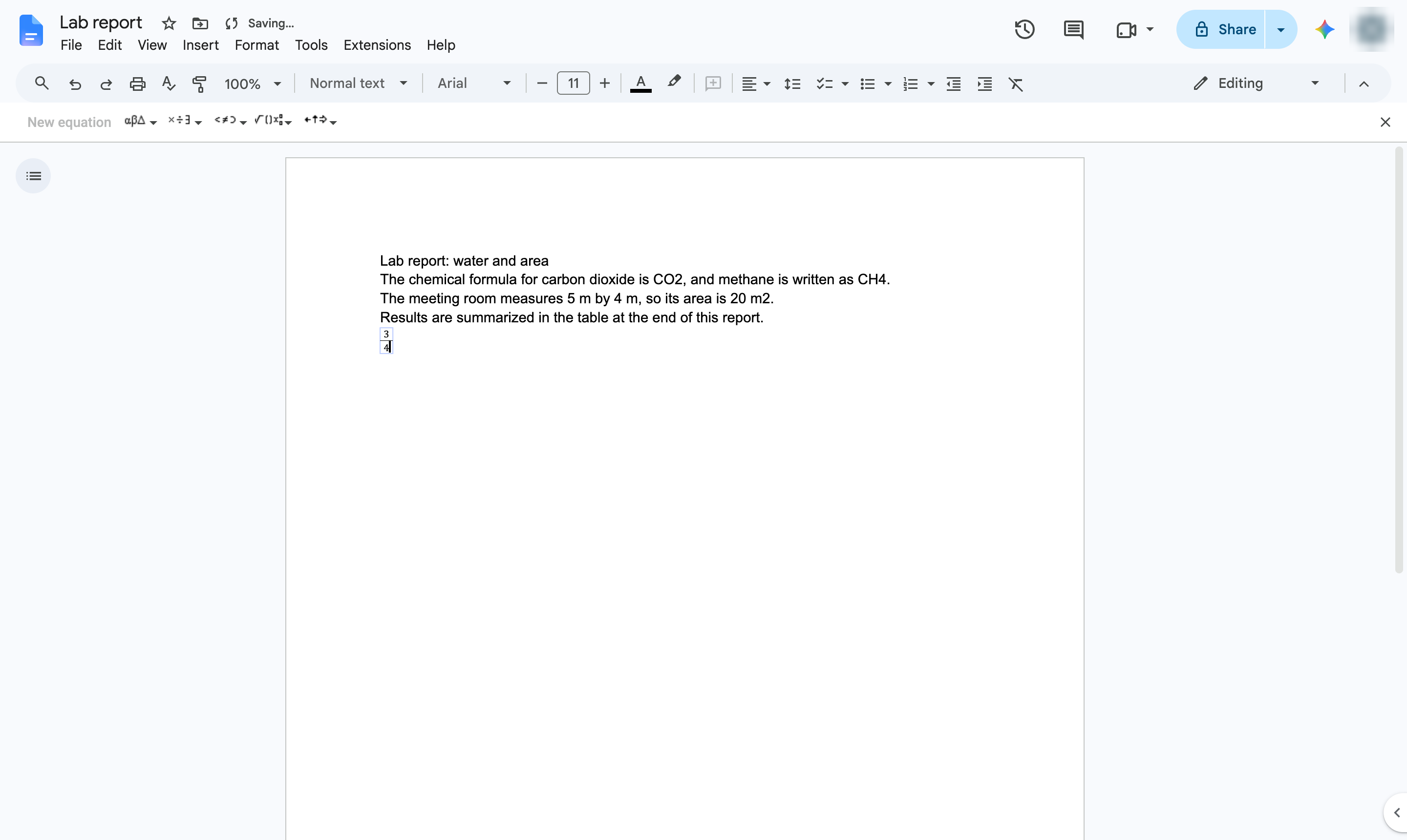
Task: Expand checklist options arrow
Action: [x=845, y=84]
